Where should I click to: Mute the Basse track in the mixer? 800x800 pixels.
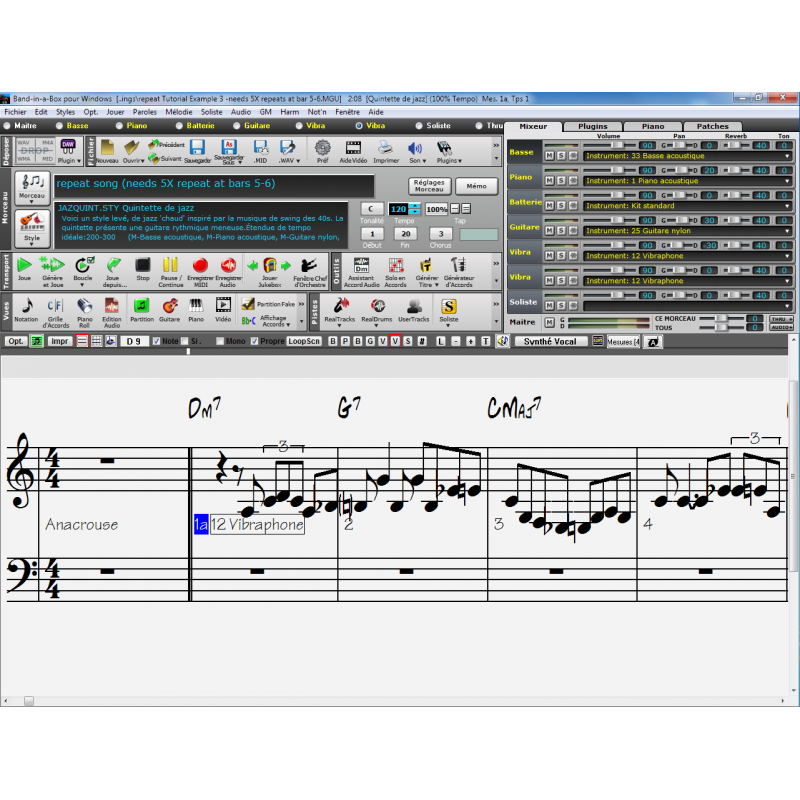(x=549, y=156)
